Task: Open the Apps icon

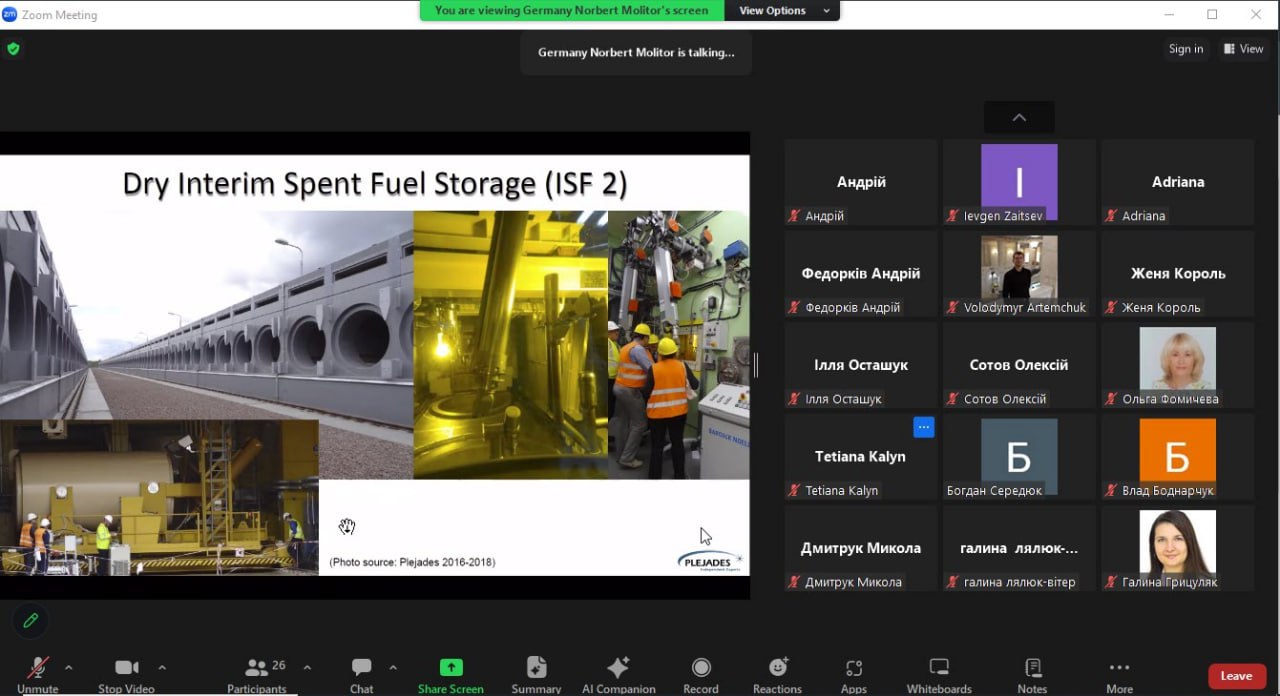Action: [854, 668]
